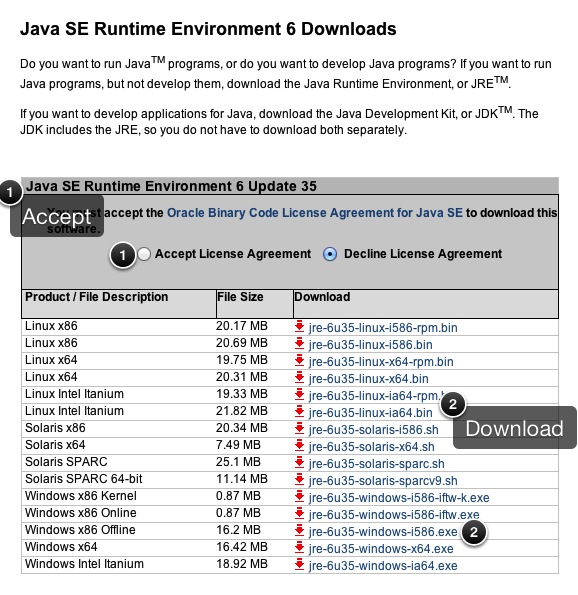
Task: Click the Solaris x86 row label
Action: coord(55,428)
